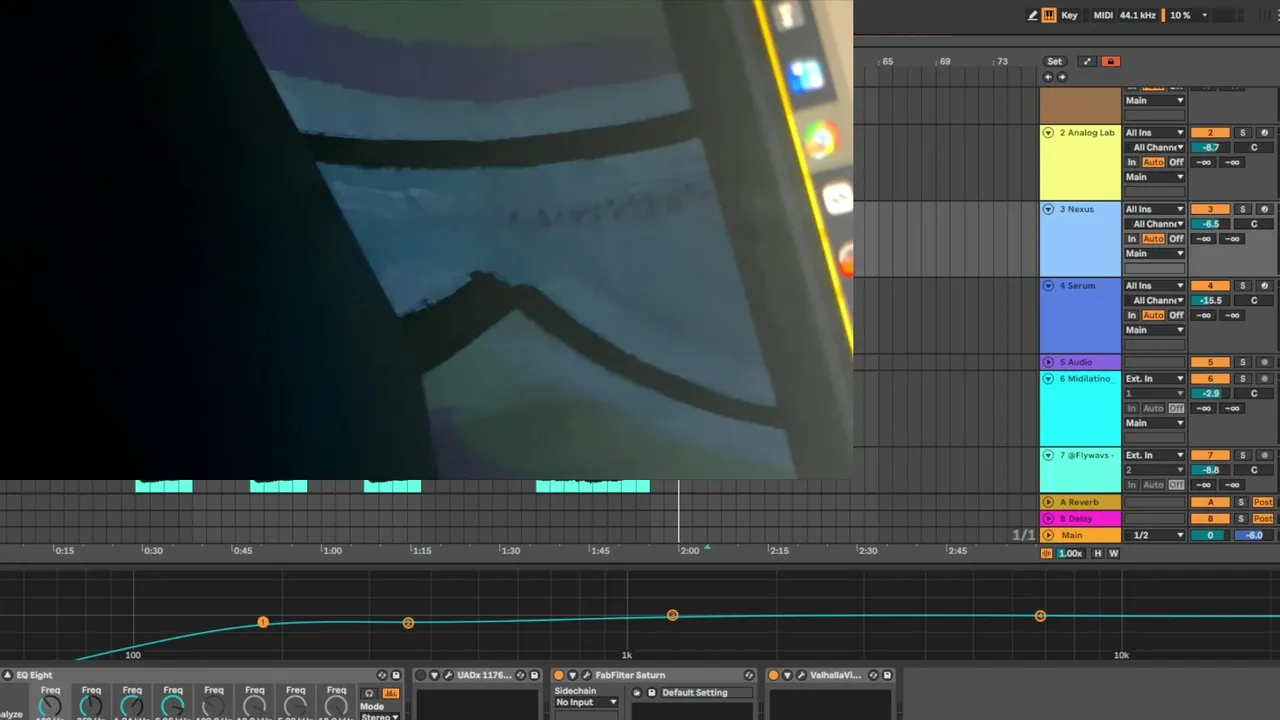The image size is (1280, 720).
Task: Click the tempo follower icon beside 1.00x
Action: click(x=1047, y=553)
